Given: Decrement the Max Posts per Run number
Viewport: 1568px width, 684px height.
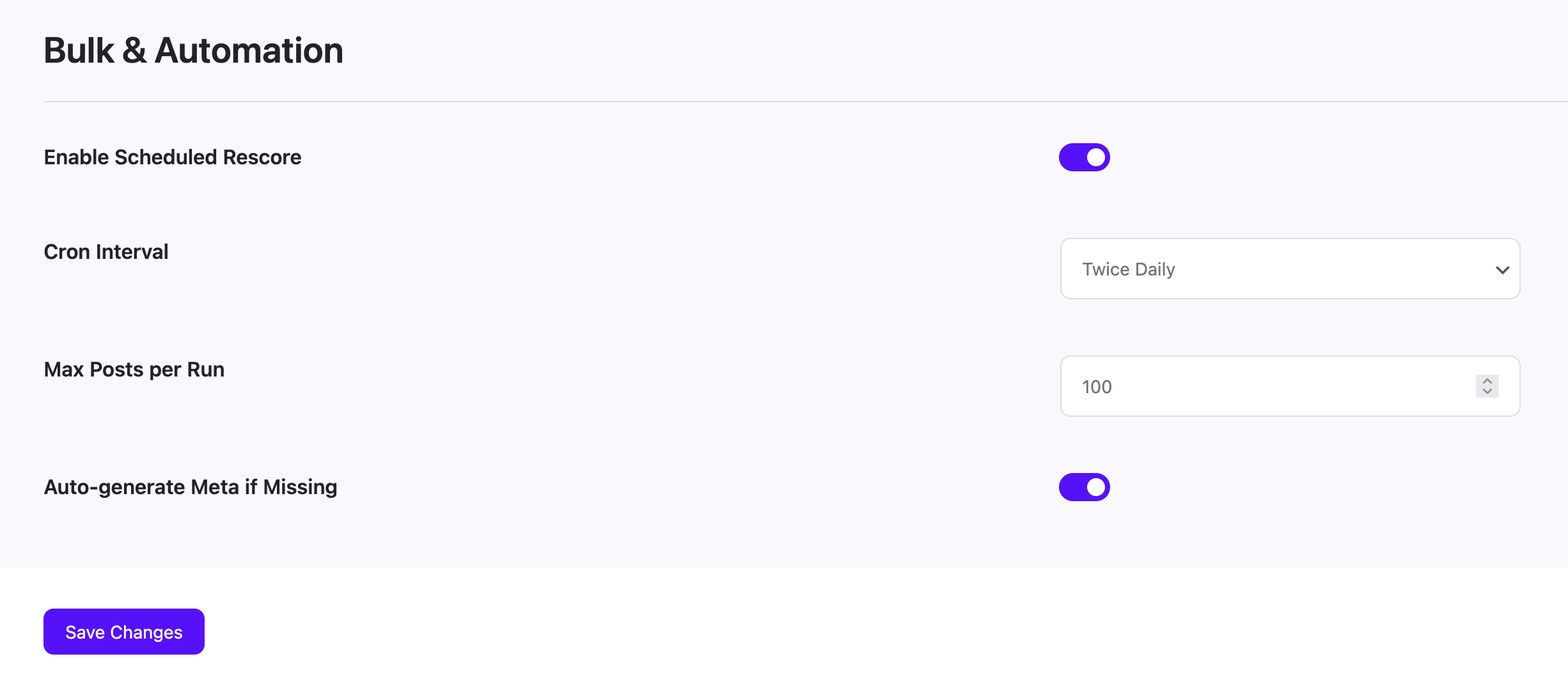Looking at the screenshot, I should click(x=1487, y=392).
